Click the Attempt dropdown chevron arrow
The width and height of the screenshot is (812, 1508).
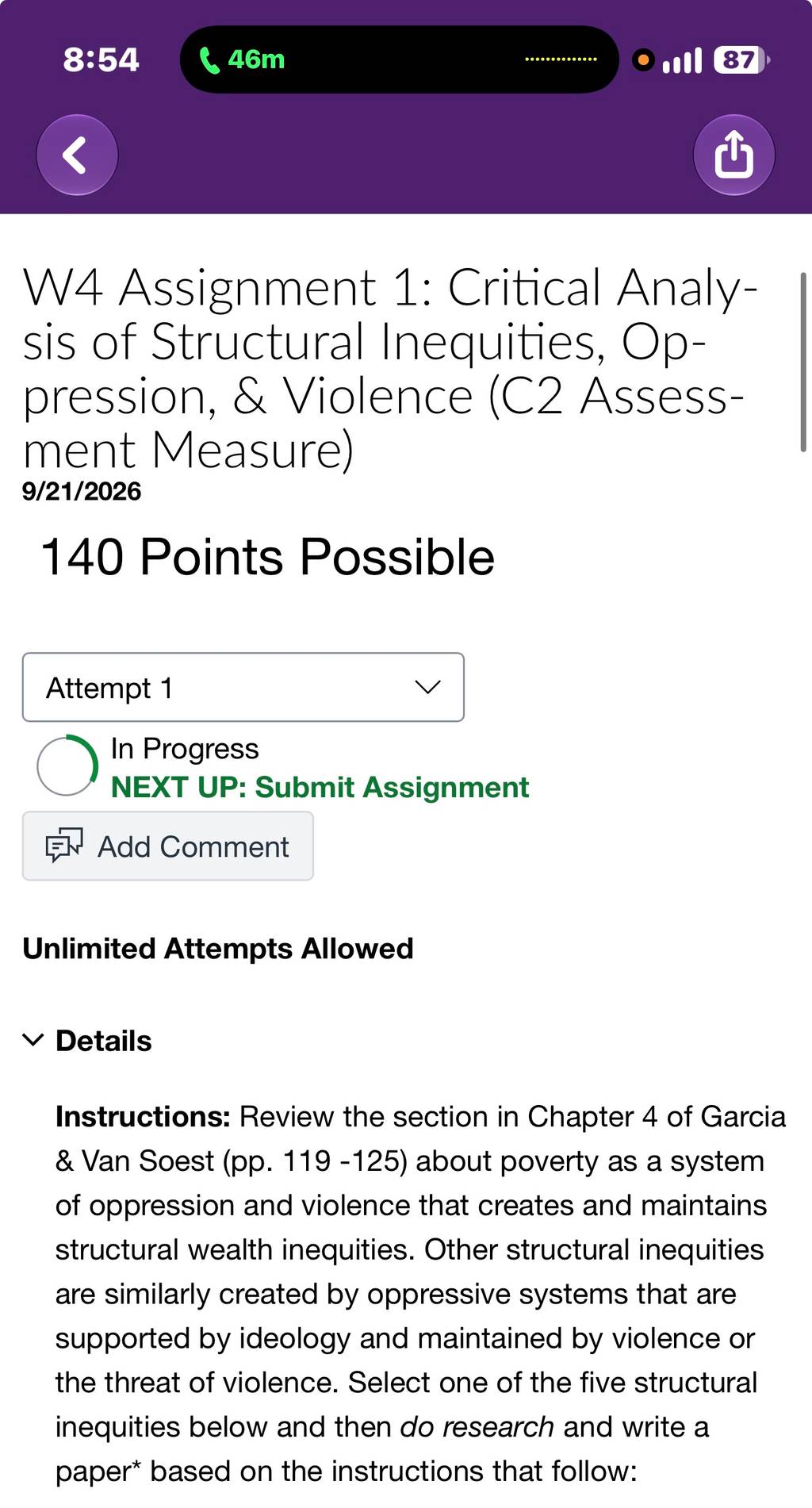427,687
